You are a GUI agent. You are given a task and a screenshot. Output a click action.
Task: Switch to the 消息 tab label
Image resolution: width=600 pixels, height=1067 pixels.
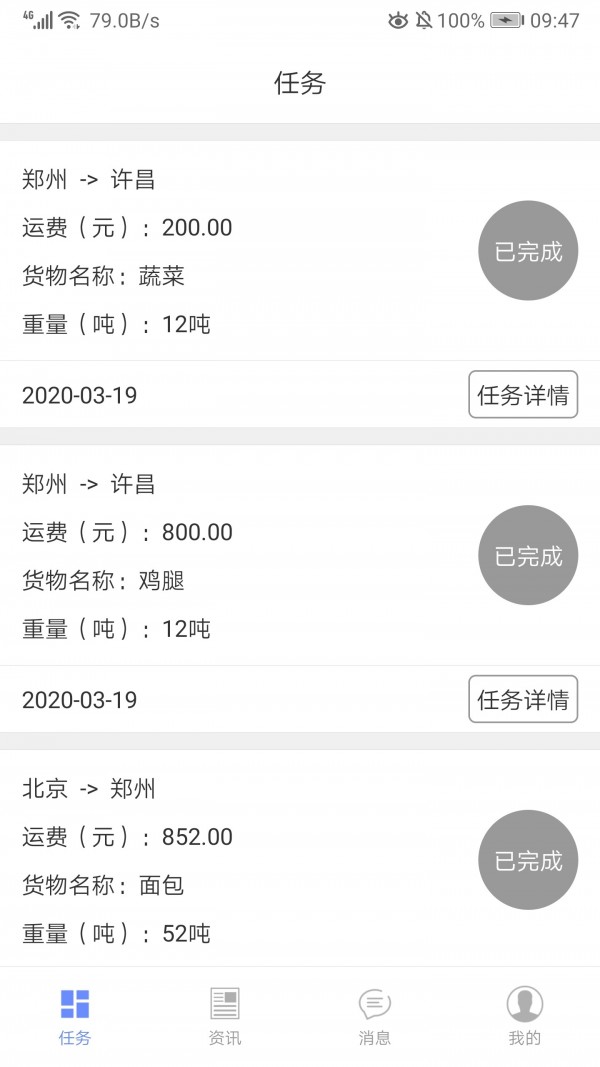coord(375,1038)
